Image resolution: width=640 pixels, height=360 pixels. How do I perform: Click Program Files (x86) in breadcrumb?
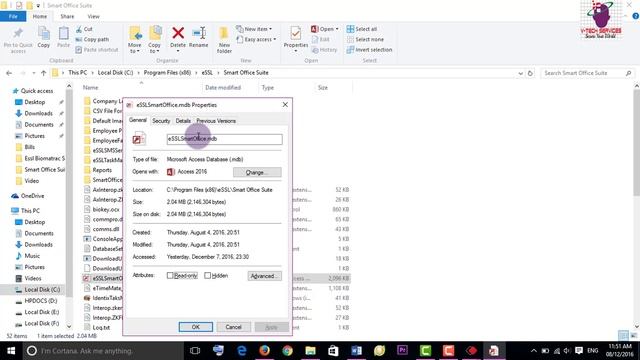coord(167,73)
